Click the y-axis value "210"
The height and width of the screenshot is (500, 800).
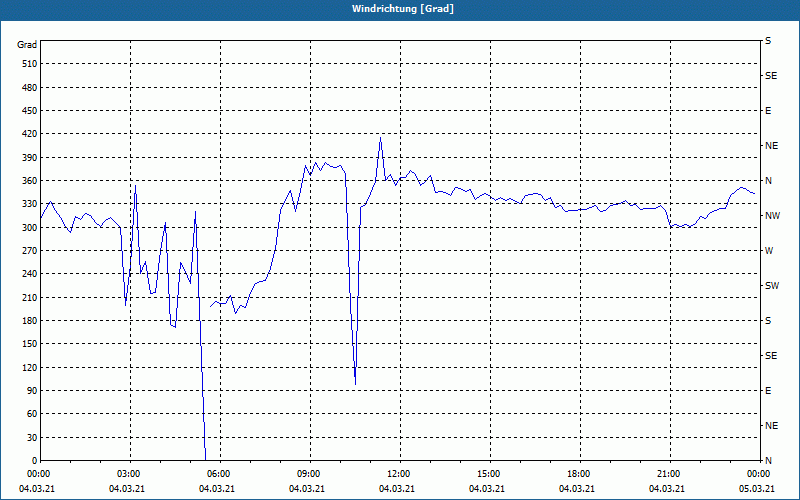pos(30,297)
